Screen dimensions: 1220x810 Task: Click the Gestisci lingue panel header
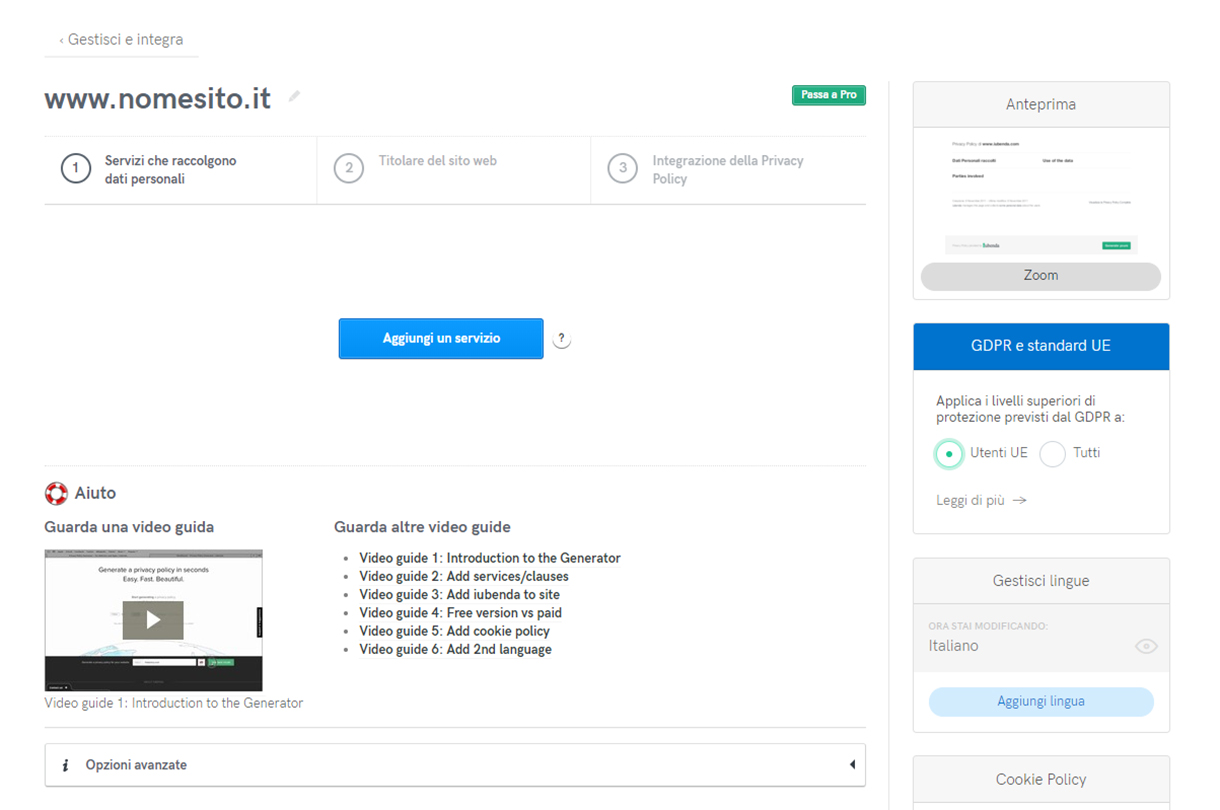pos(1041,581)
